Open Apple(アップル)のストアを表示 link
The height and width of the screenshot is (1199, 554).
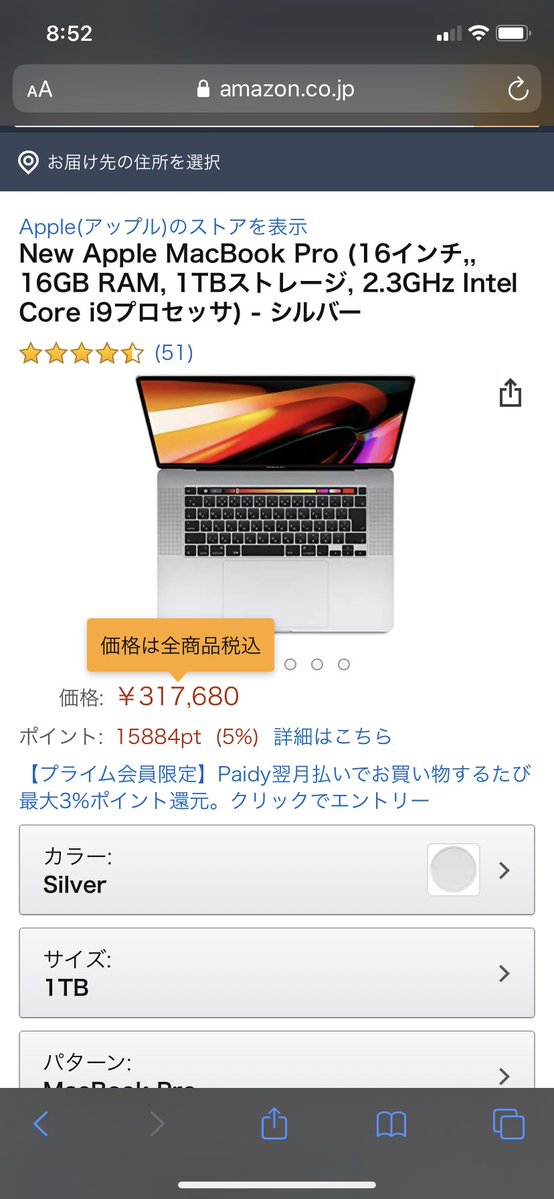[163, 226]
